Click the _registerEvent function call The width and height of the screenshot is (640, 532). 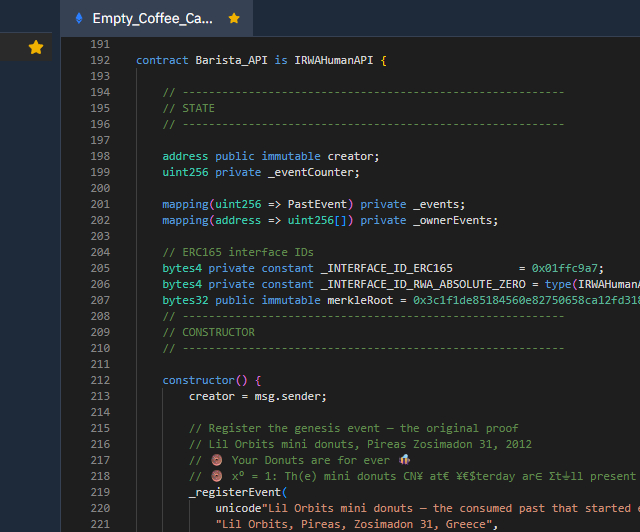235,492
